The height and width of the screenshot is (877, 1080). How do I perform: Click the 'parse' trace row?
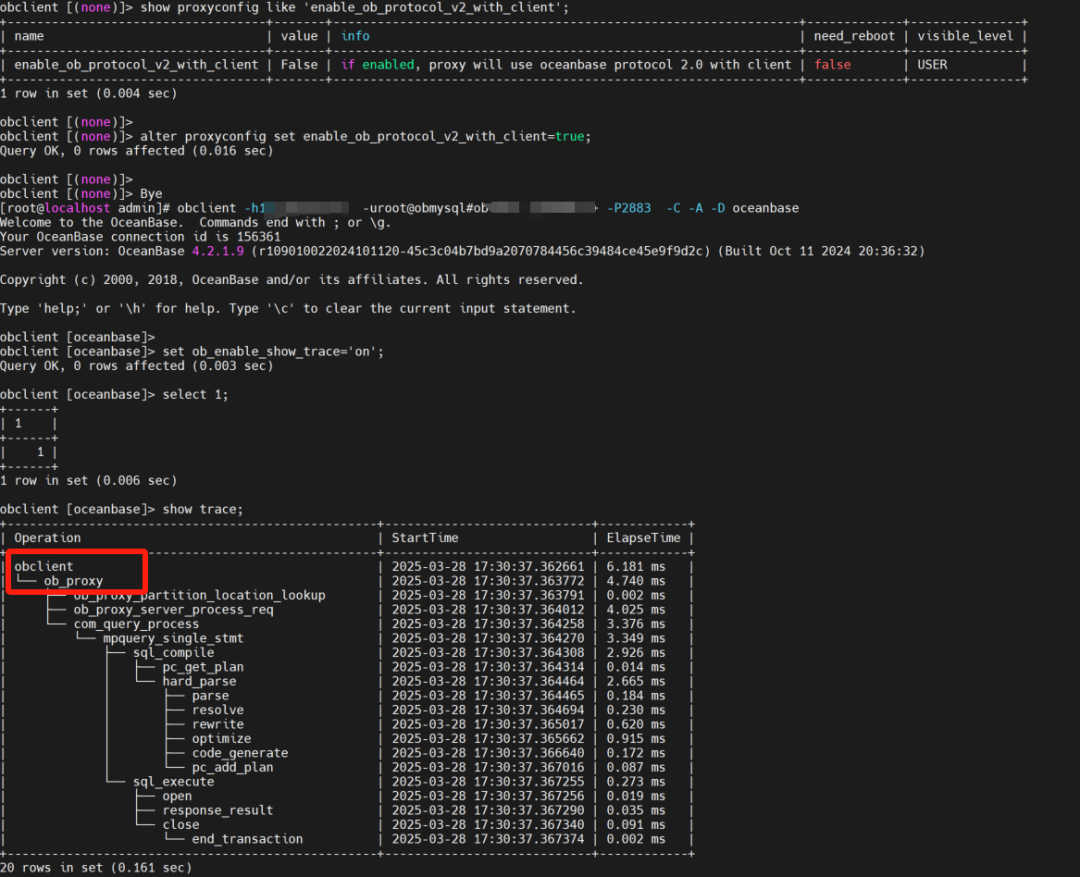[x=347, y=696]
